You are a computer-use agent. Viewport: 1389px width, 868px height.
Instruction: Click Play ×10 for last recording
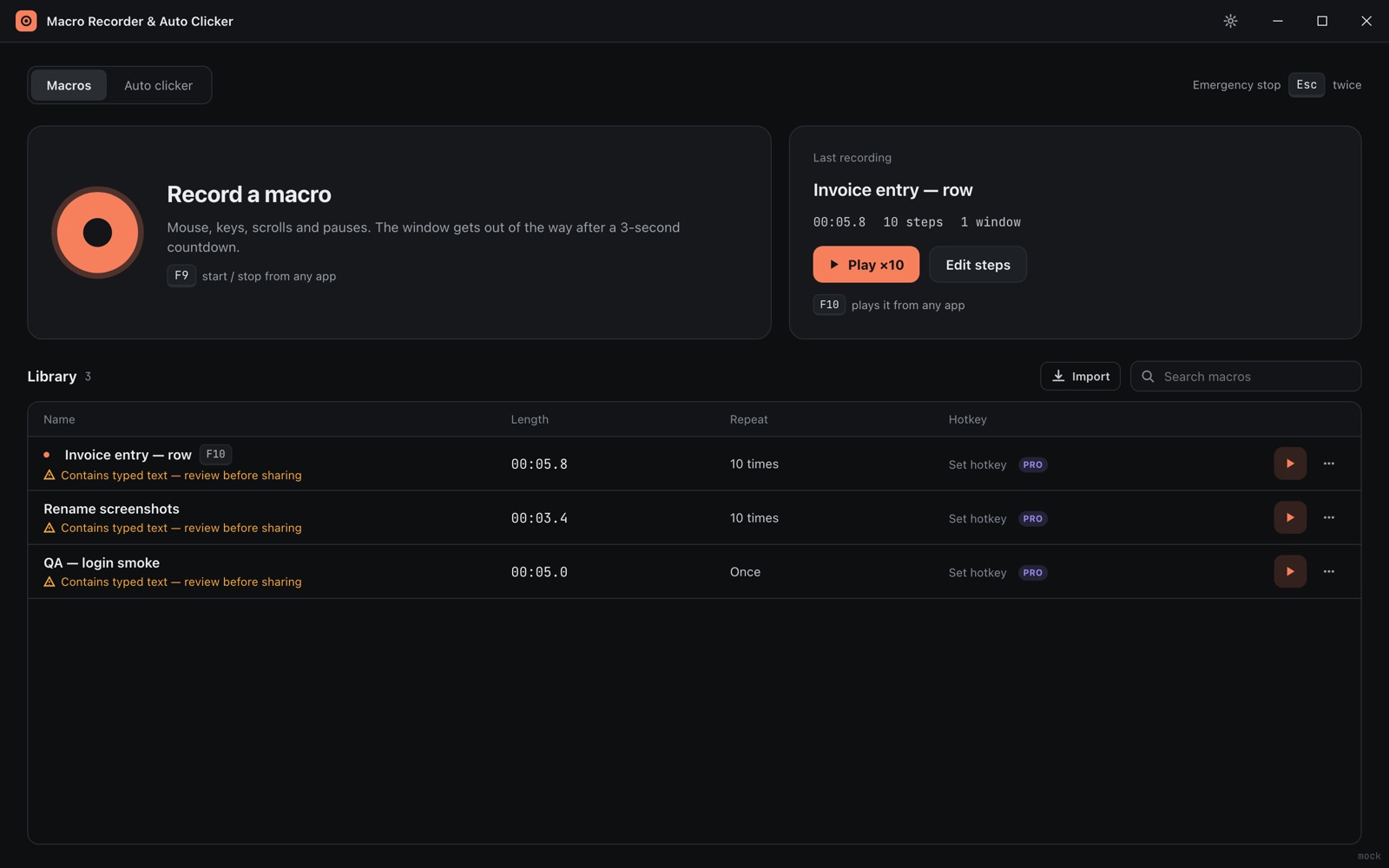[x=866, y=265]
